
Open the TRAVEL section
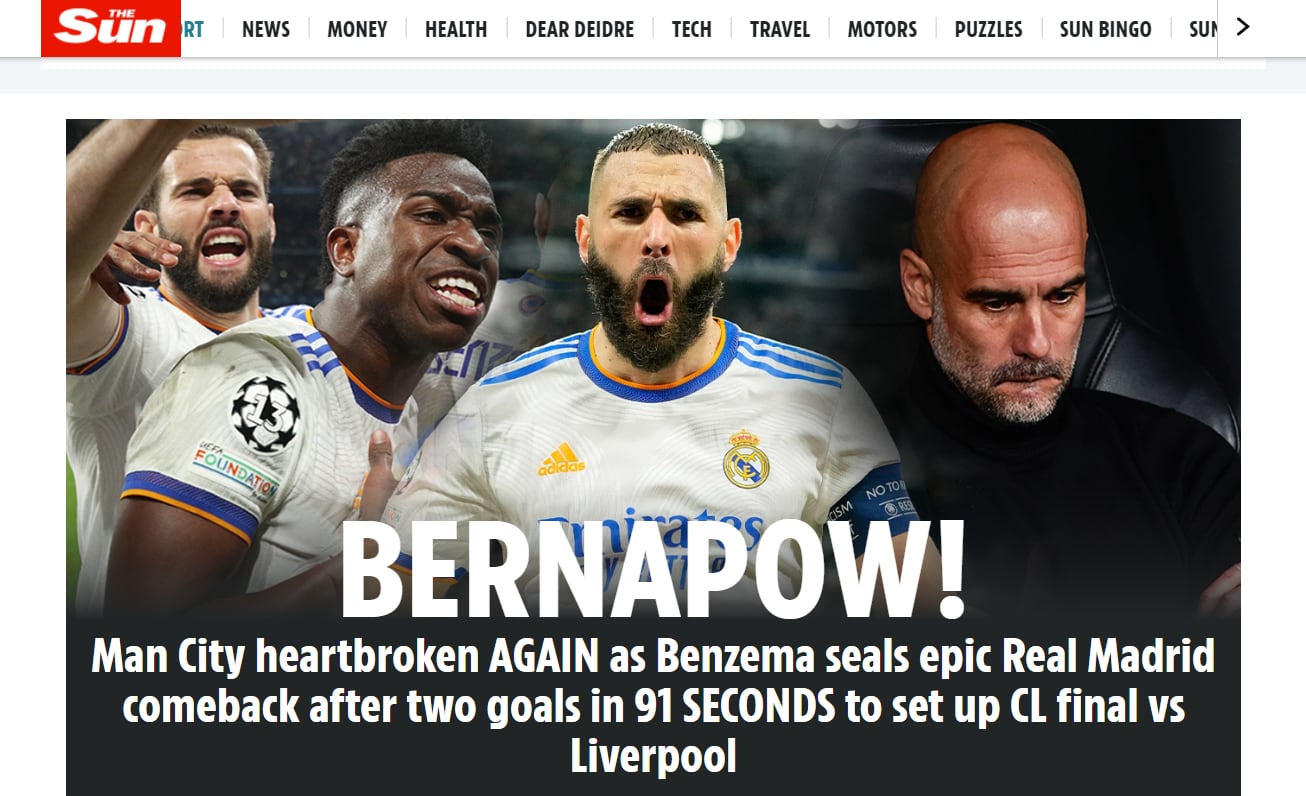tap(780, 29)
